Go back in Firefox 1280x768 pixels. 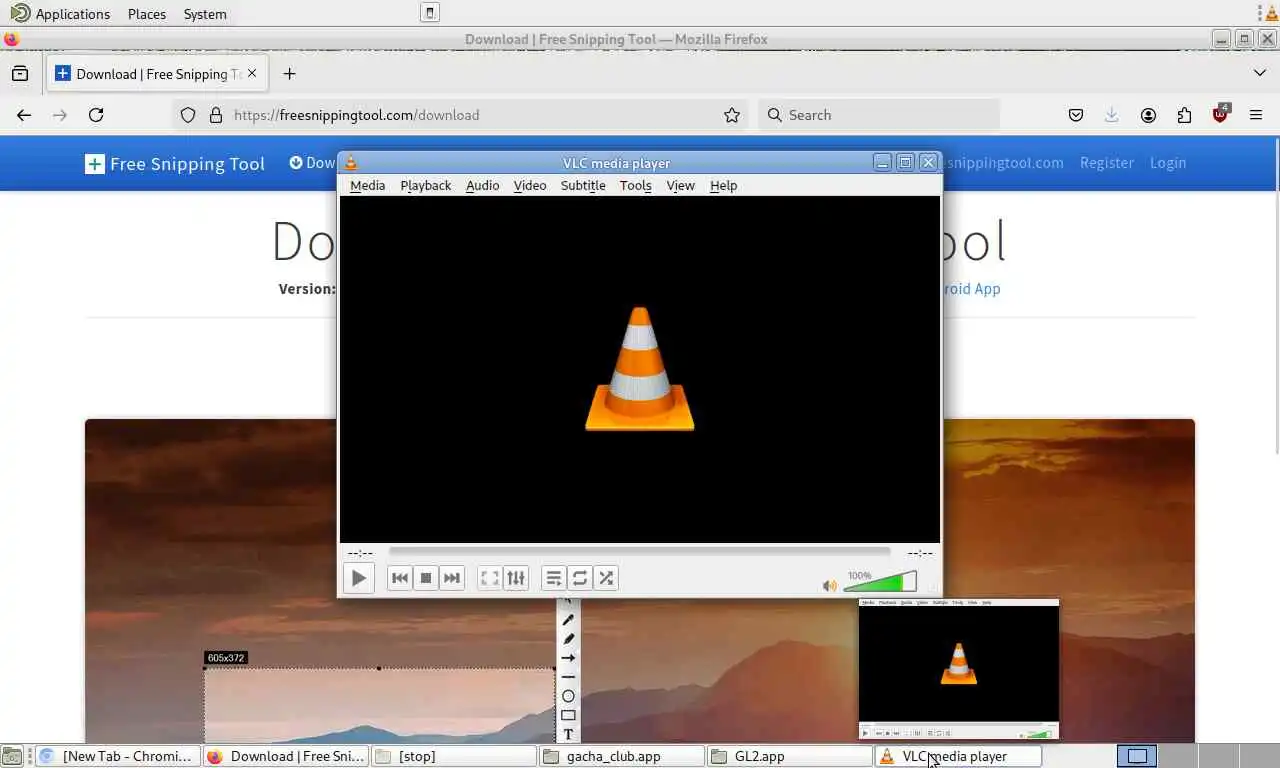tap(24, 115)
